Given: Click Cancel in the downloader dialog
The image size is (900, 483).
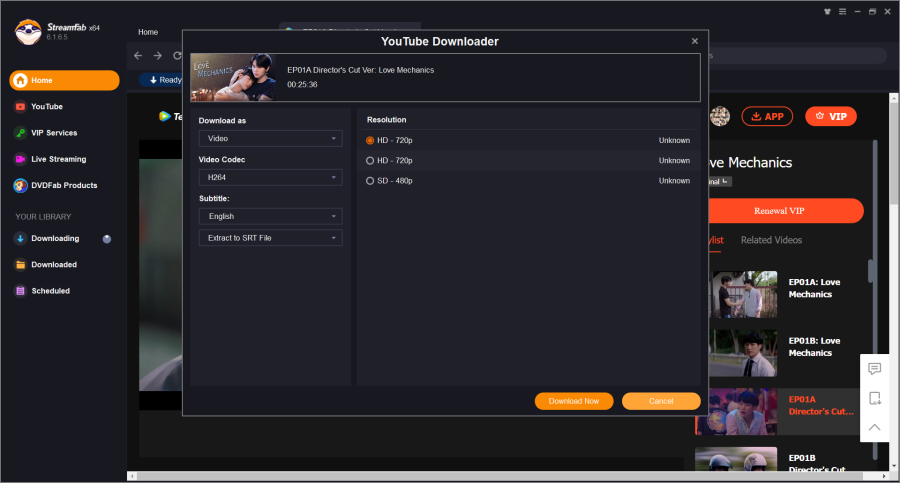Looking at the screenshot, I should click(x=661, y=401).
